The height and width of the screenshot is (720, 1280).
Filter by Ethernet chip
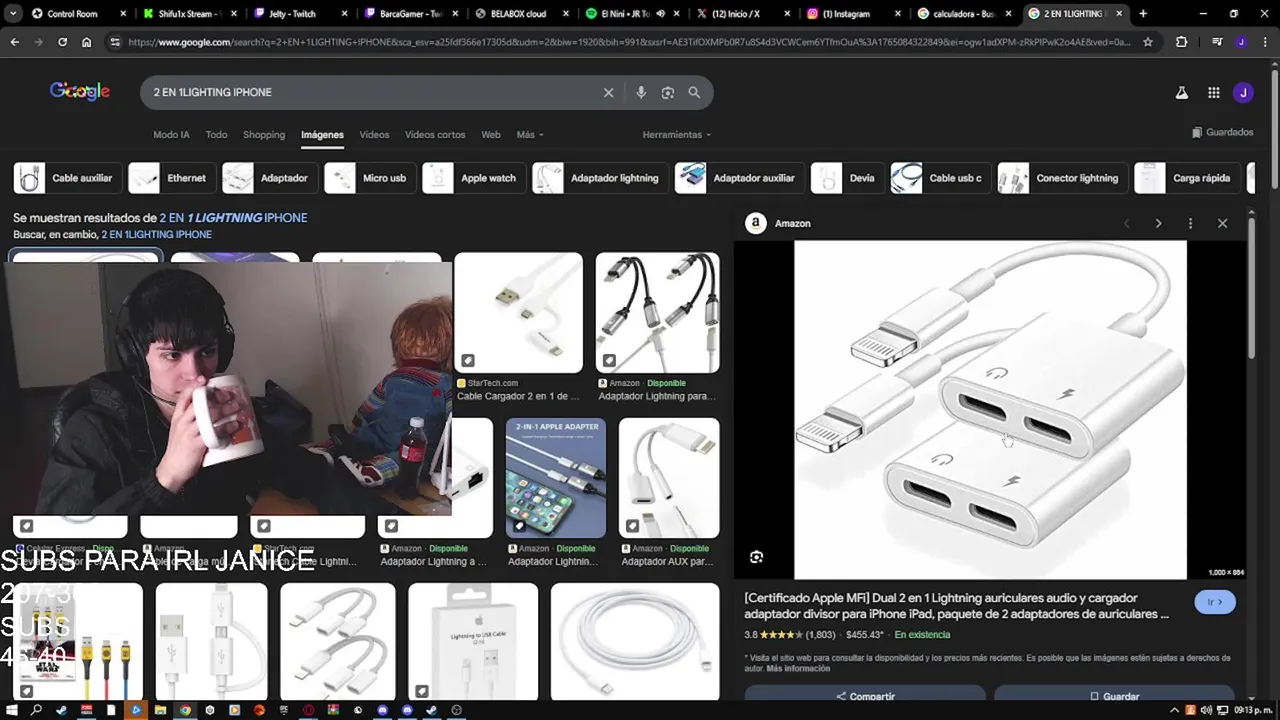click(x=171, y=178)
